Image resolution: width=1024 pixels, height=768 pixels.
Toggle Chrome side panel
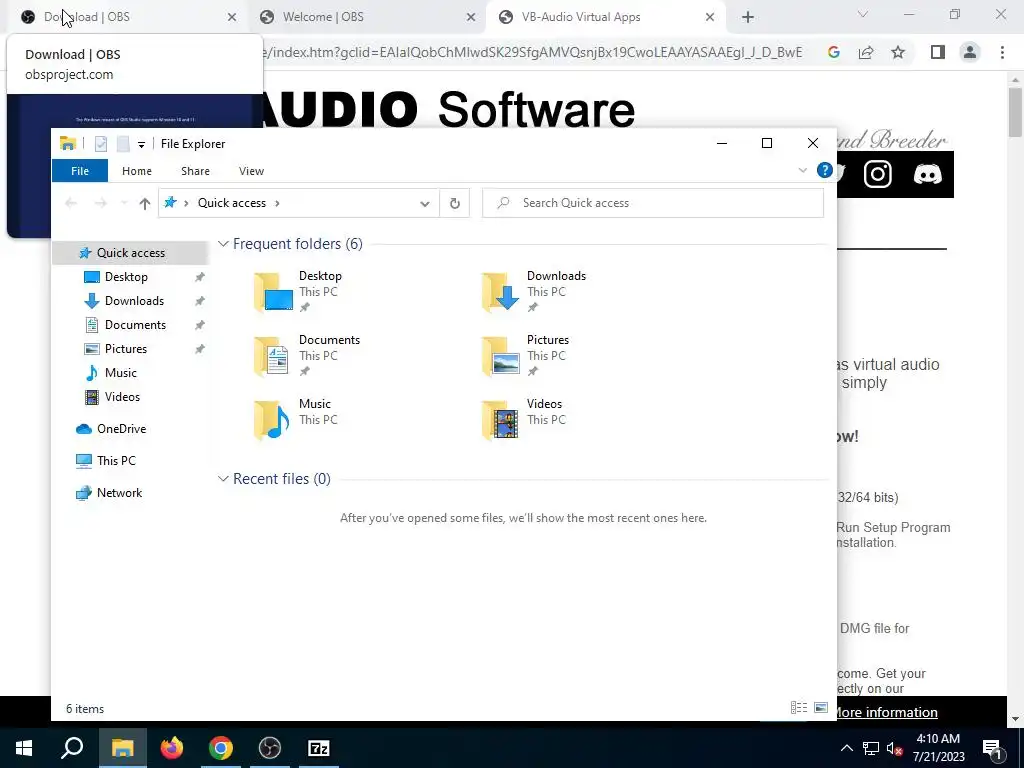(938, 52)
